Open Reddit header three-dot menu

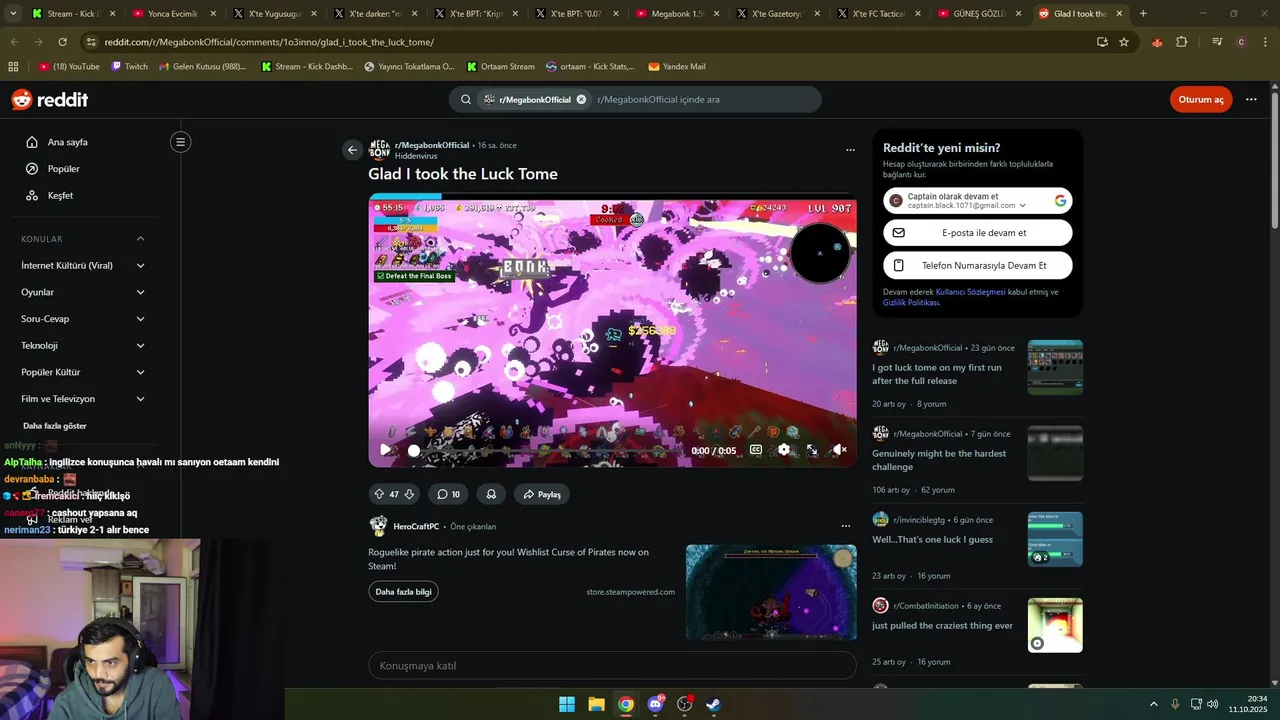click(1251, 100)
